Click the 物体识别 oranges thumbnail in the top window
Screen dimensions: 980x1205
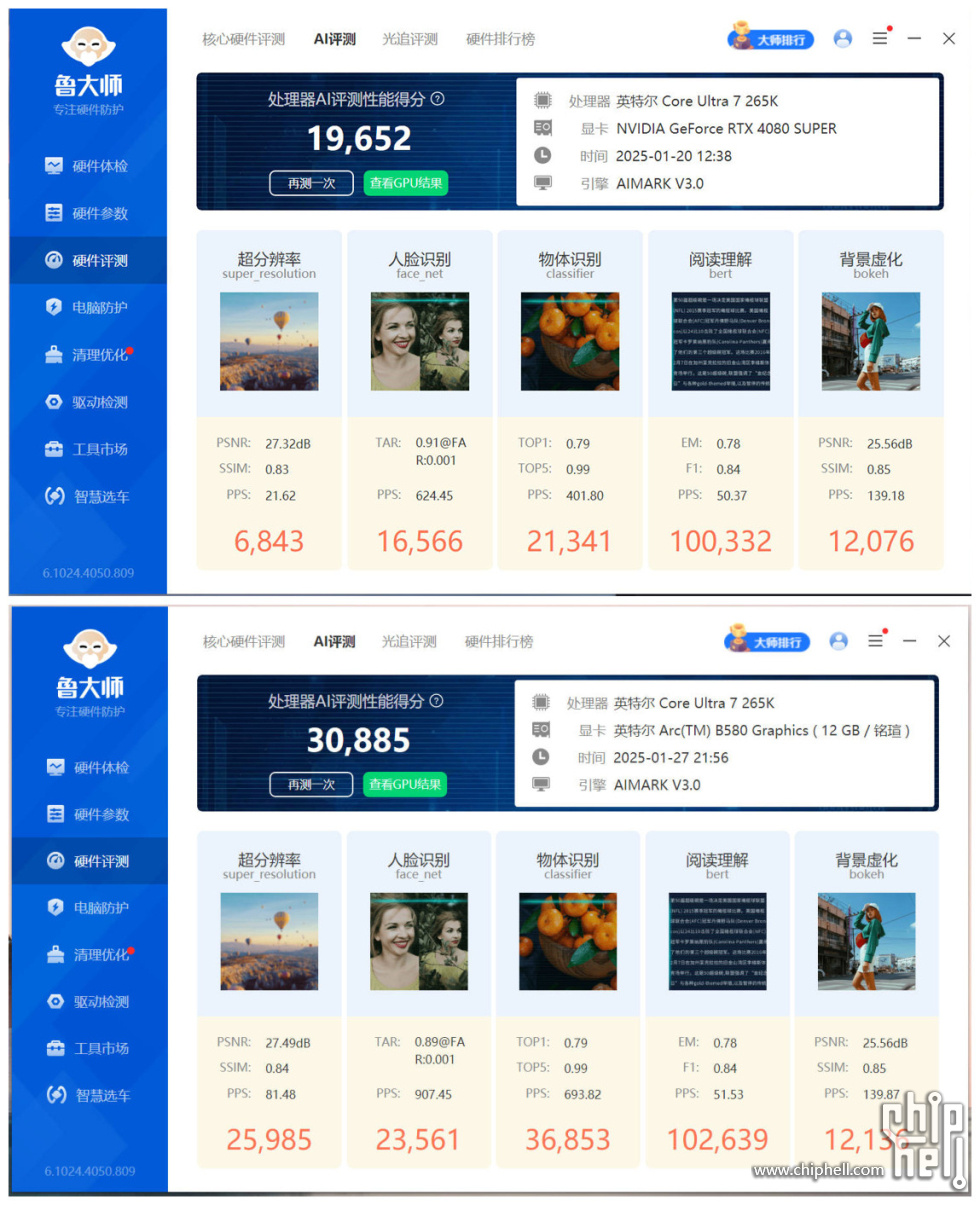click(570, 341)
